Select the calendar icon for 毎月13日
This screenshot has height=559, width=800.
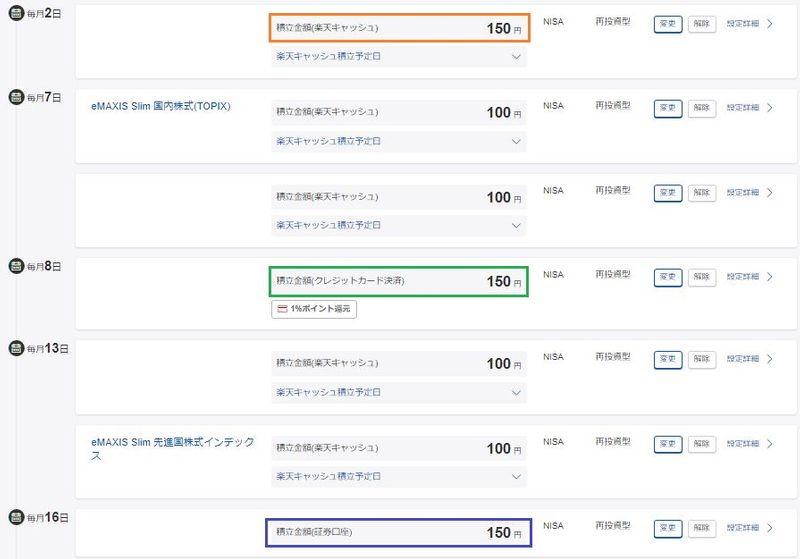coord(15,347)
